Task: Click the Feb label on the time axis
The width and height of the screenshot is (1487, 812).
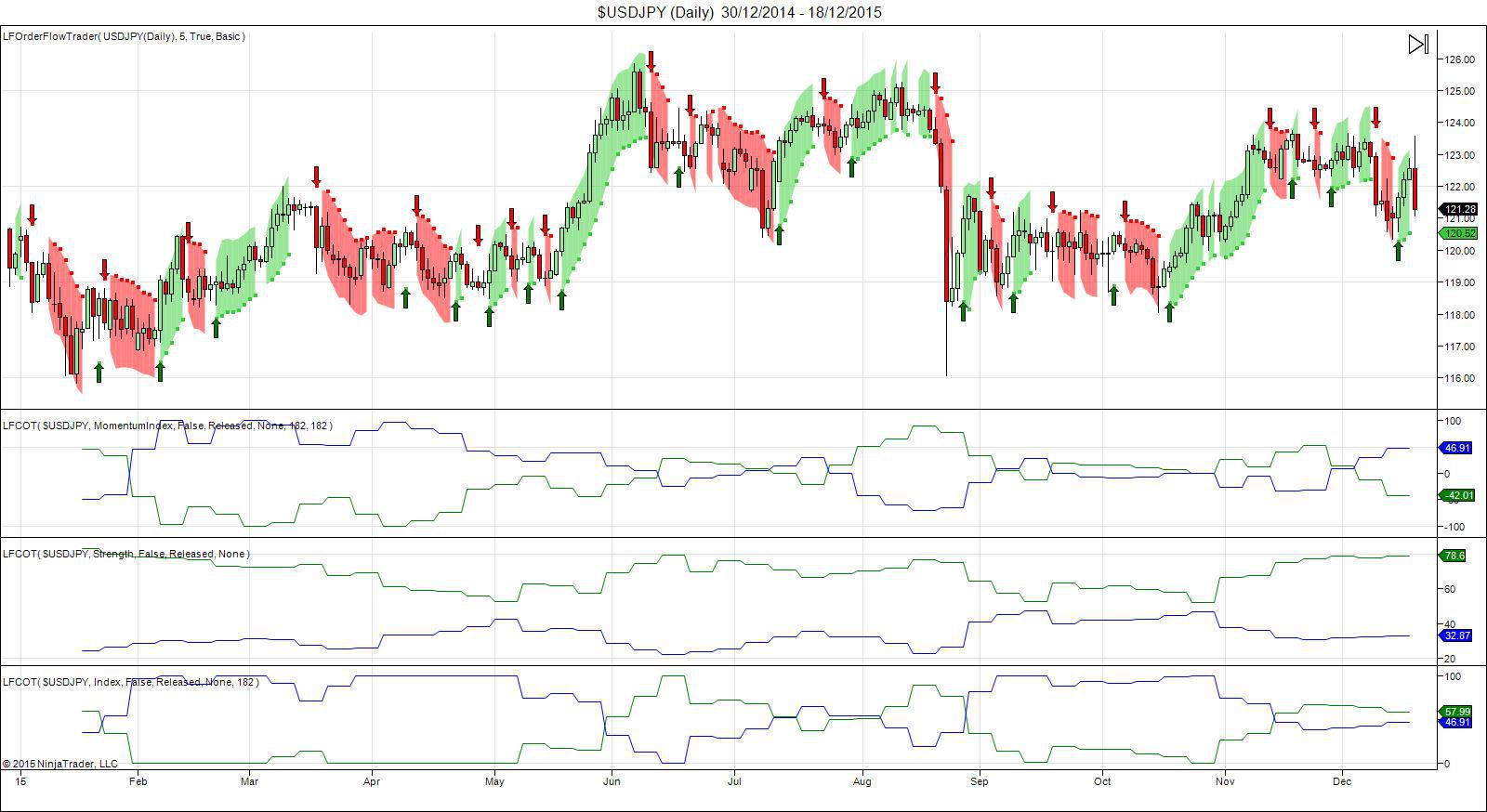Action: point(138,781)
